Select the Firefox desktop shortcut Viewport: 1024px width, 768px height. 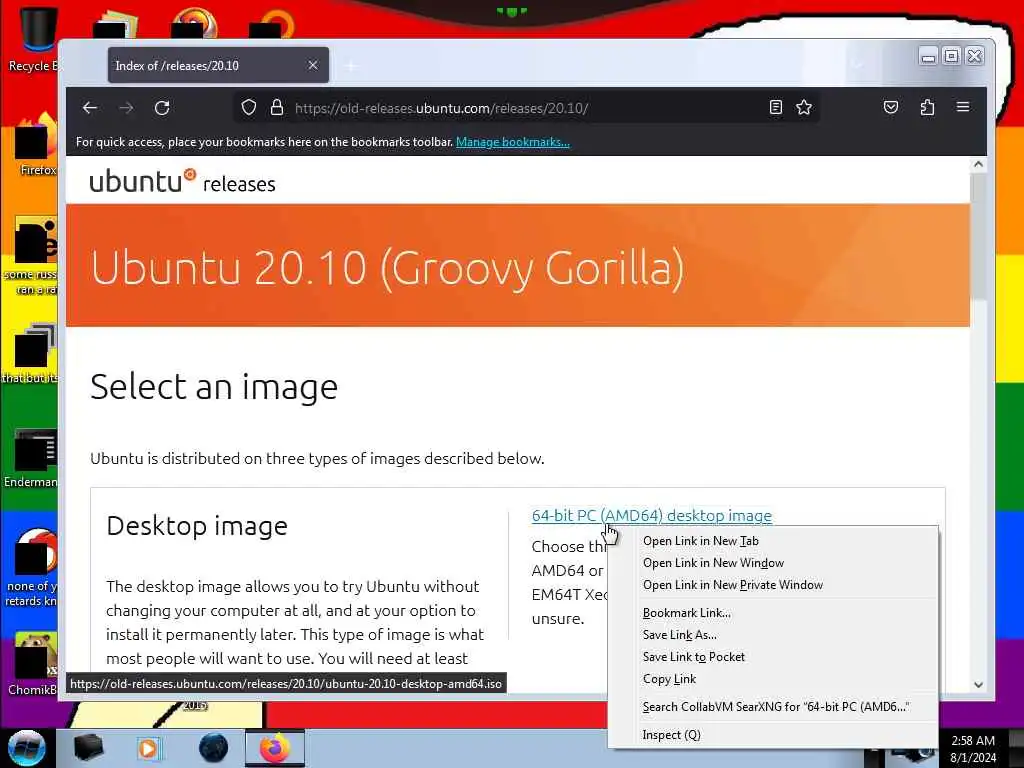tap(36, 145)
